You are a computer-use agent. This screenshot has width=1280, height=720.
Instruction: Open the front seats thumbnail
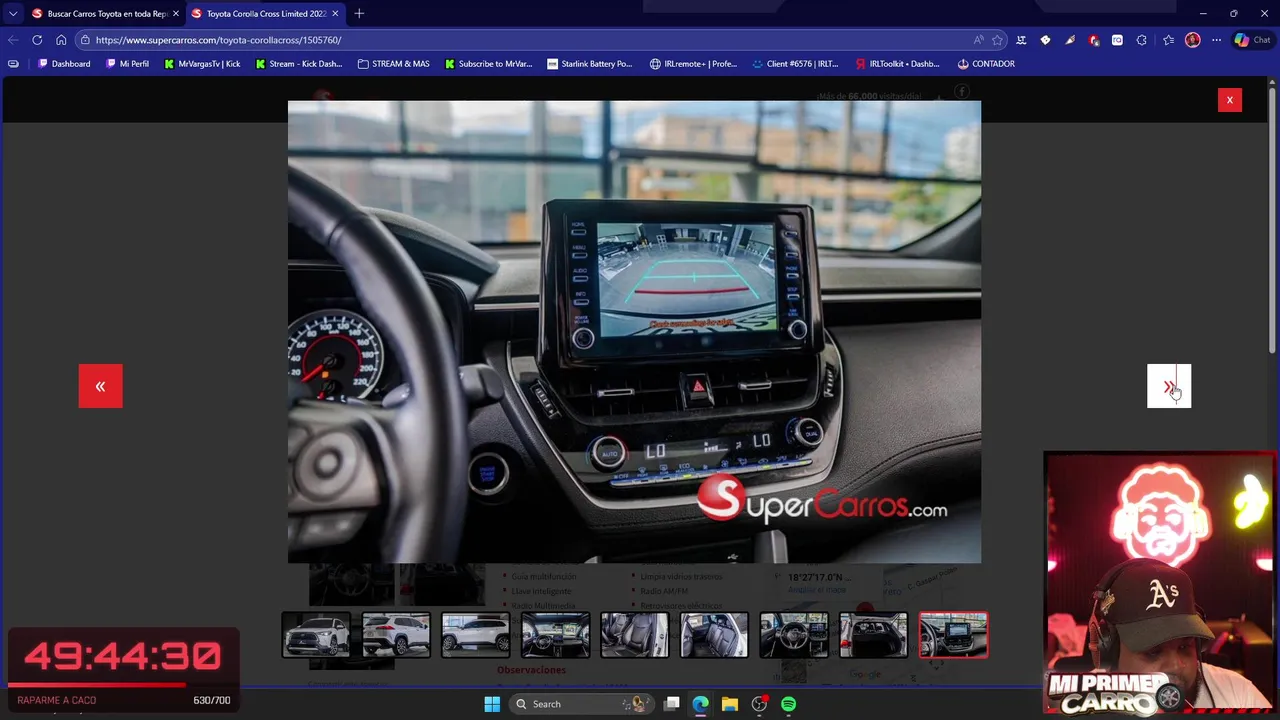click(635, 635)
